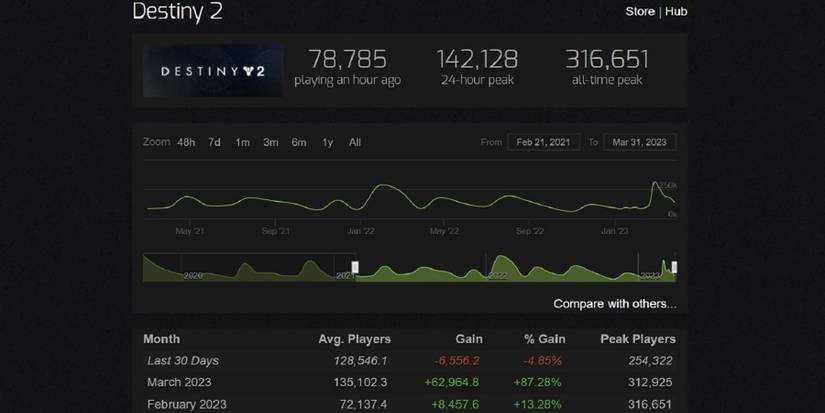Click the Gain column header
The image size is (825, 413).
pos(469,339)
